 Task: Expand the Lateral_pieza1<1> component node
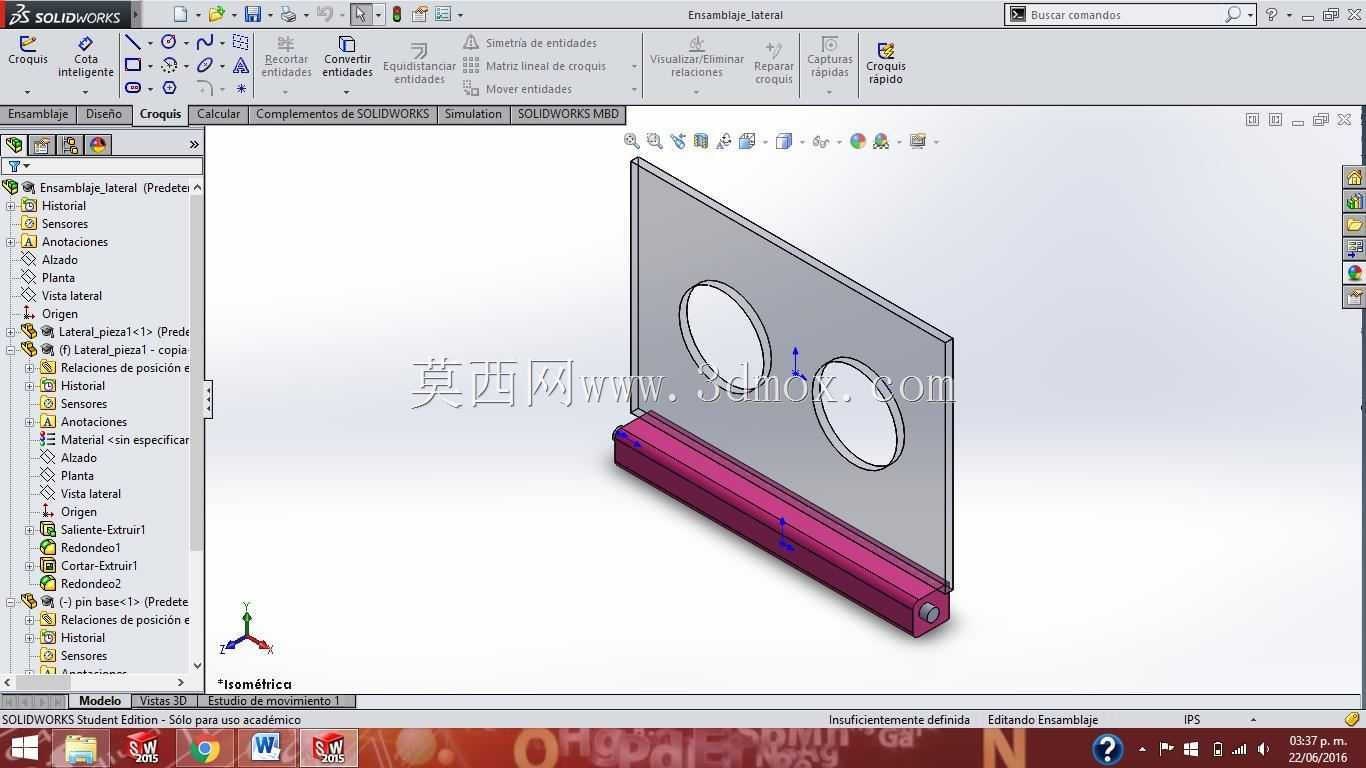(11, 332)
